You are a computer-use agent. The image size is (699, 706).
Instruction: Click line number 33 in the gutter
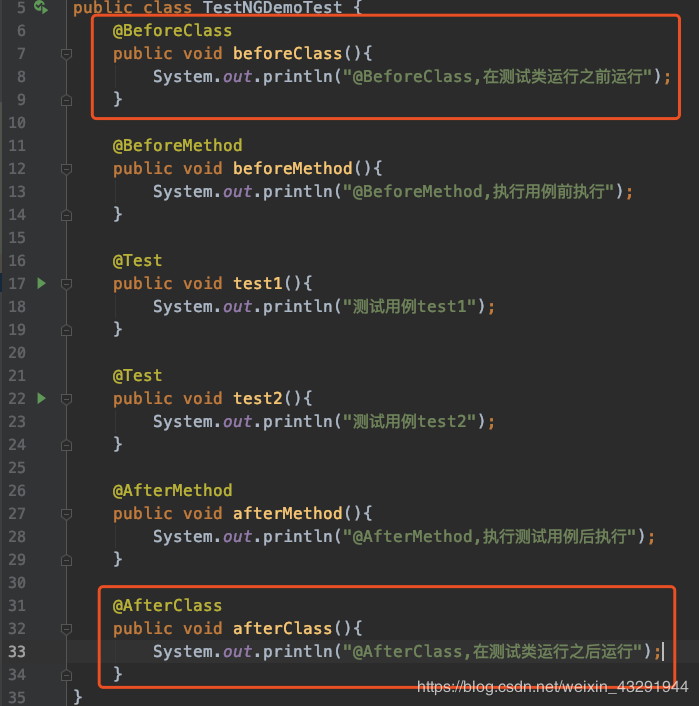(x=17, y=652)
